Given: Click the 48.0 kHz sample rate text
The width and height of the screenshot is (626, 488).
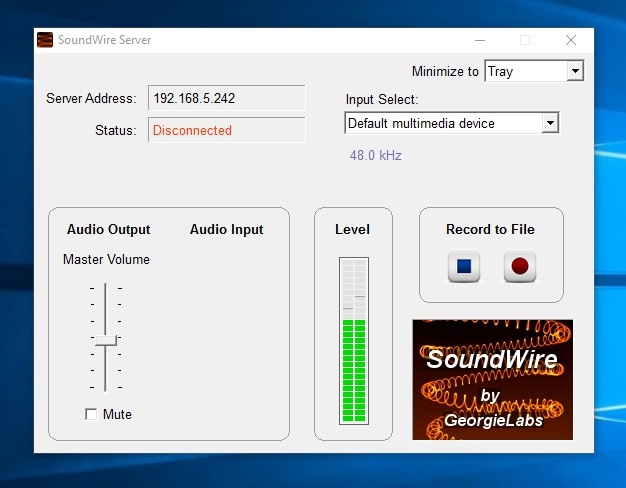Looking at the screenshot, I should pyautogui.click(x=376, y=155).
